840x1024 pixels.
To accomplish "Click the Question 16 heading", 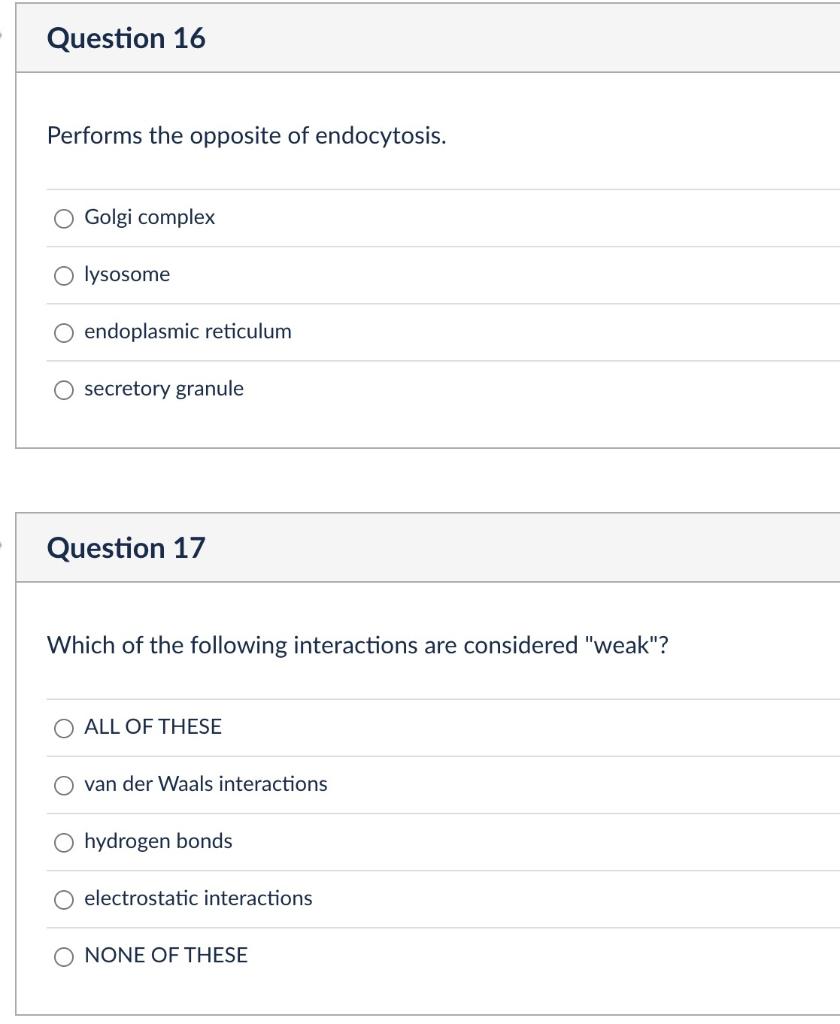I will pos(126,38).
